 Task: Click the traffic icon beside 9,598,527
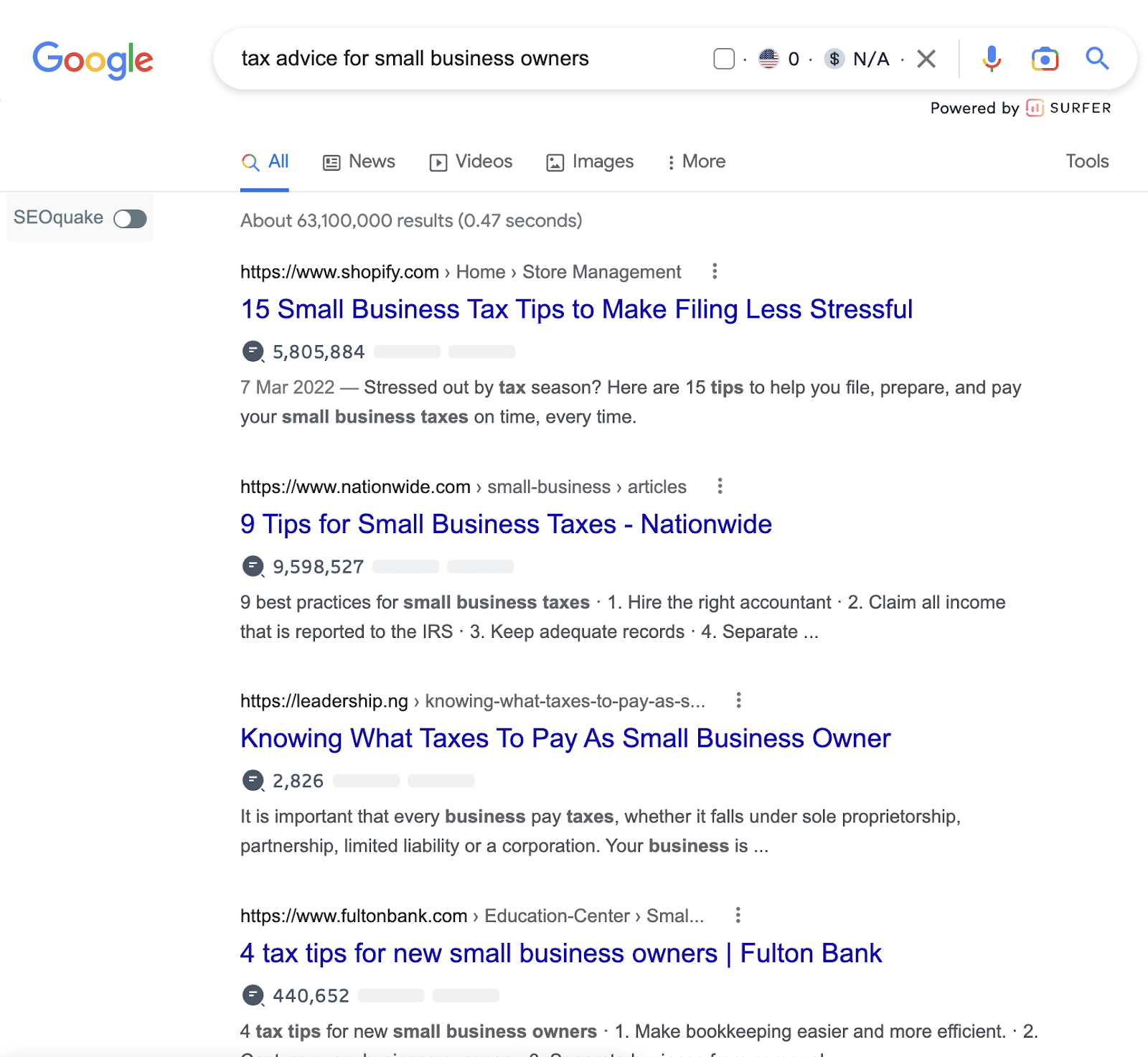click(253, 567)
